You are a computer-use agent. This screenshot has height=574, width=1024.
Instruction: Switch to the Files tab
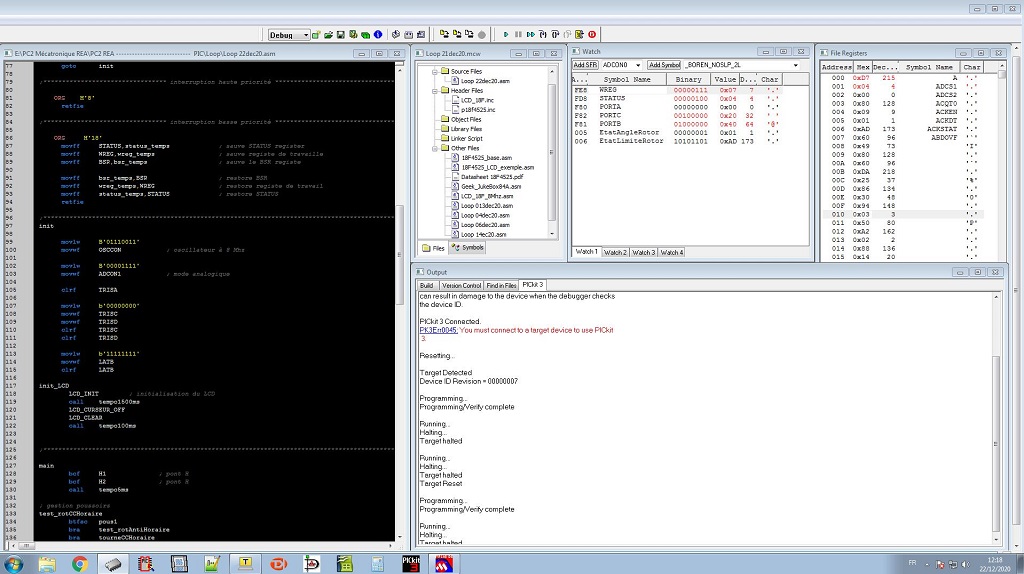(433, 247)
